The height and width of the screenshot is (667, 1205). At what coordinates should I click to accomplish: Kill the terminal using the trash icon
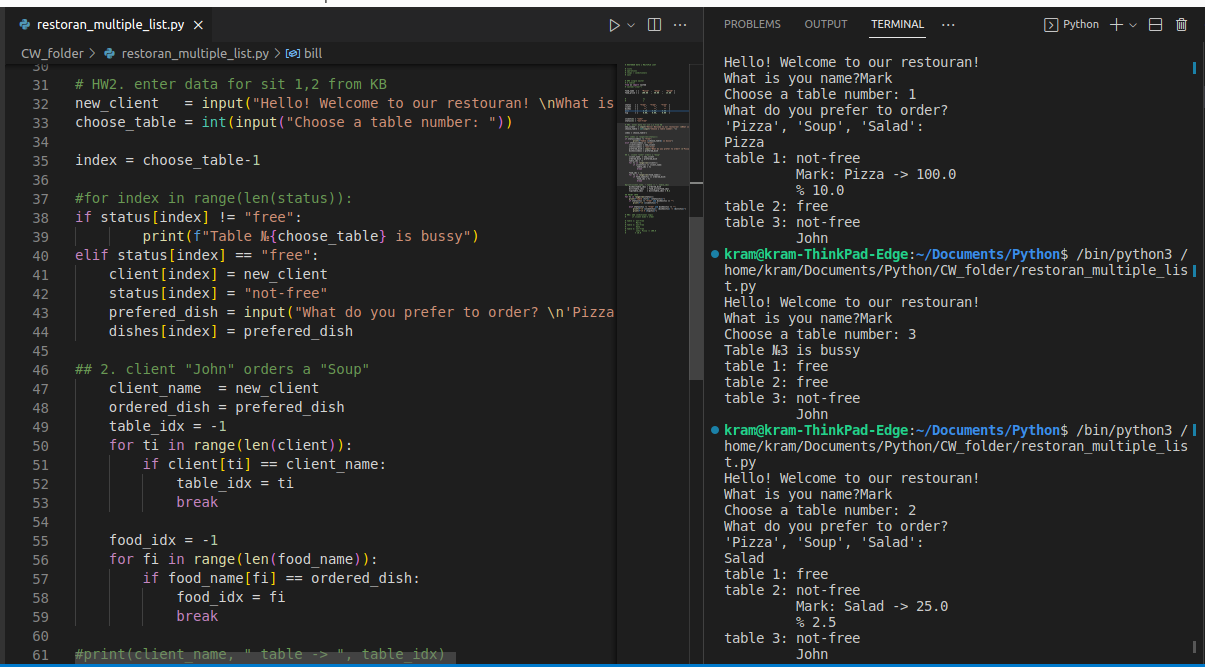point(1182,24)
